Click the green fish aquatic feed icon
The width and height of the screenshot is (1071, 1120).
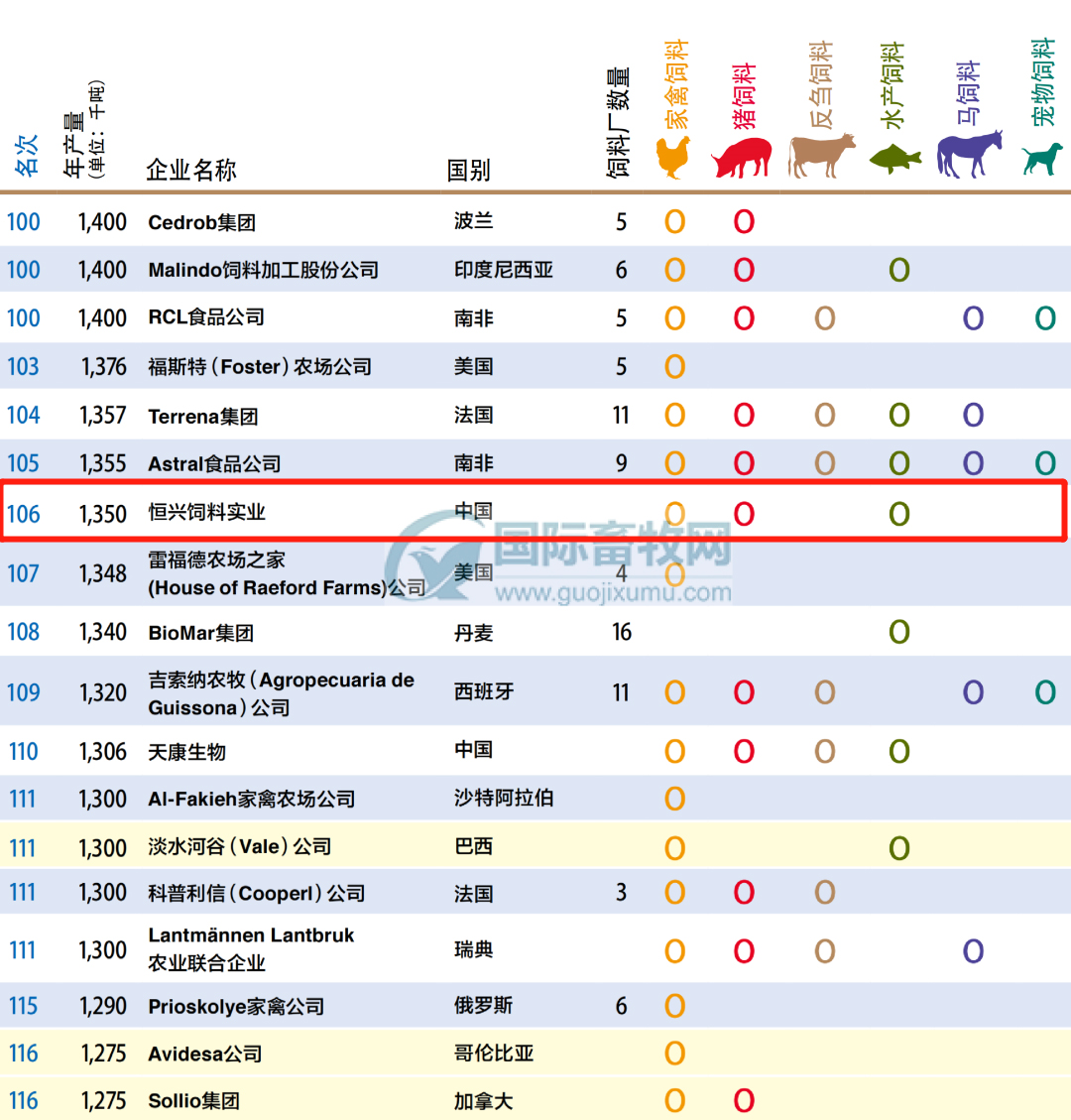[895, 159]
